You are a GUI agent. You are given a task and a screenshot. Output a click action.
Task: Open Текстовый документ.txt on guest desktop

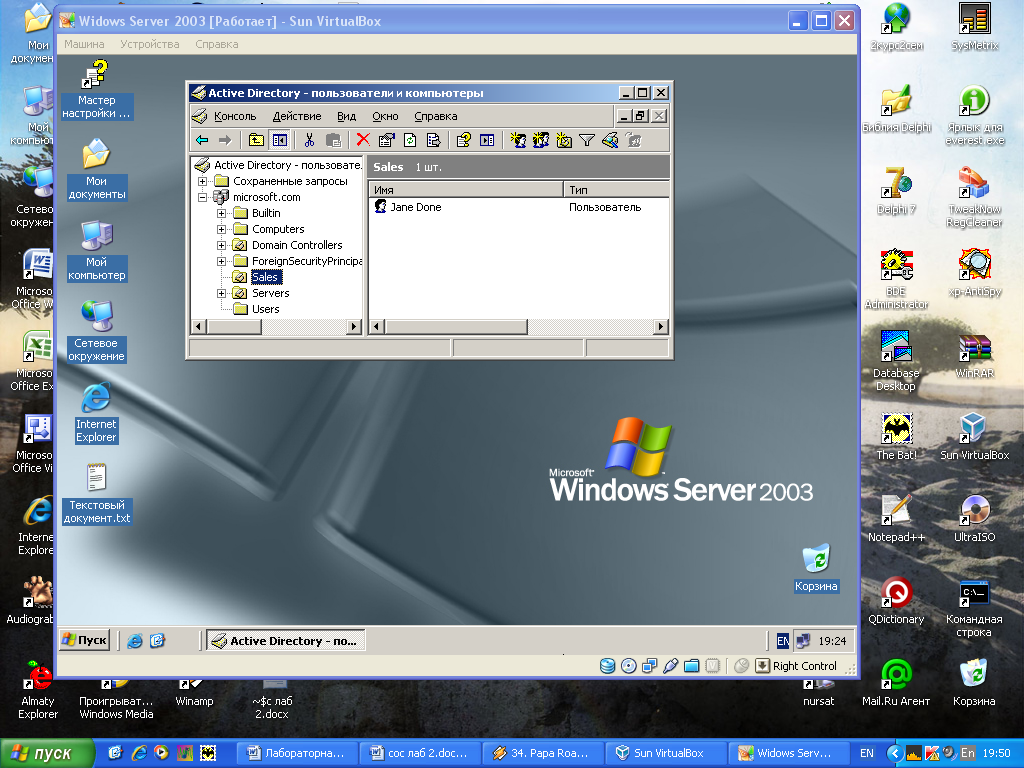pyautogui.click(x=97, y=494)
